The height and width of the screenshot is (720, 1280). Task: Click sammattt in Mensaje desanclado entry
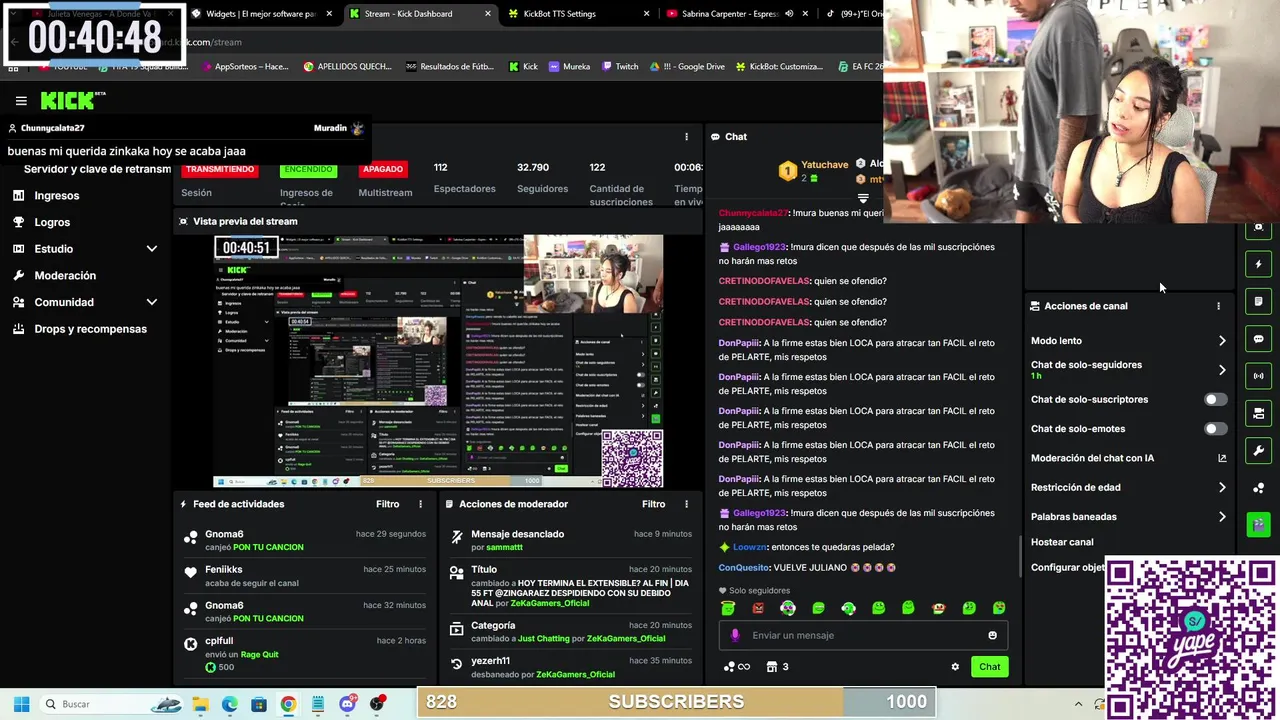point(504,547)
